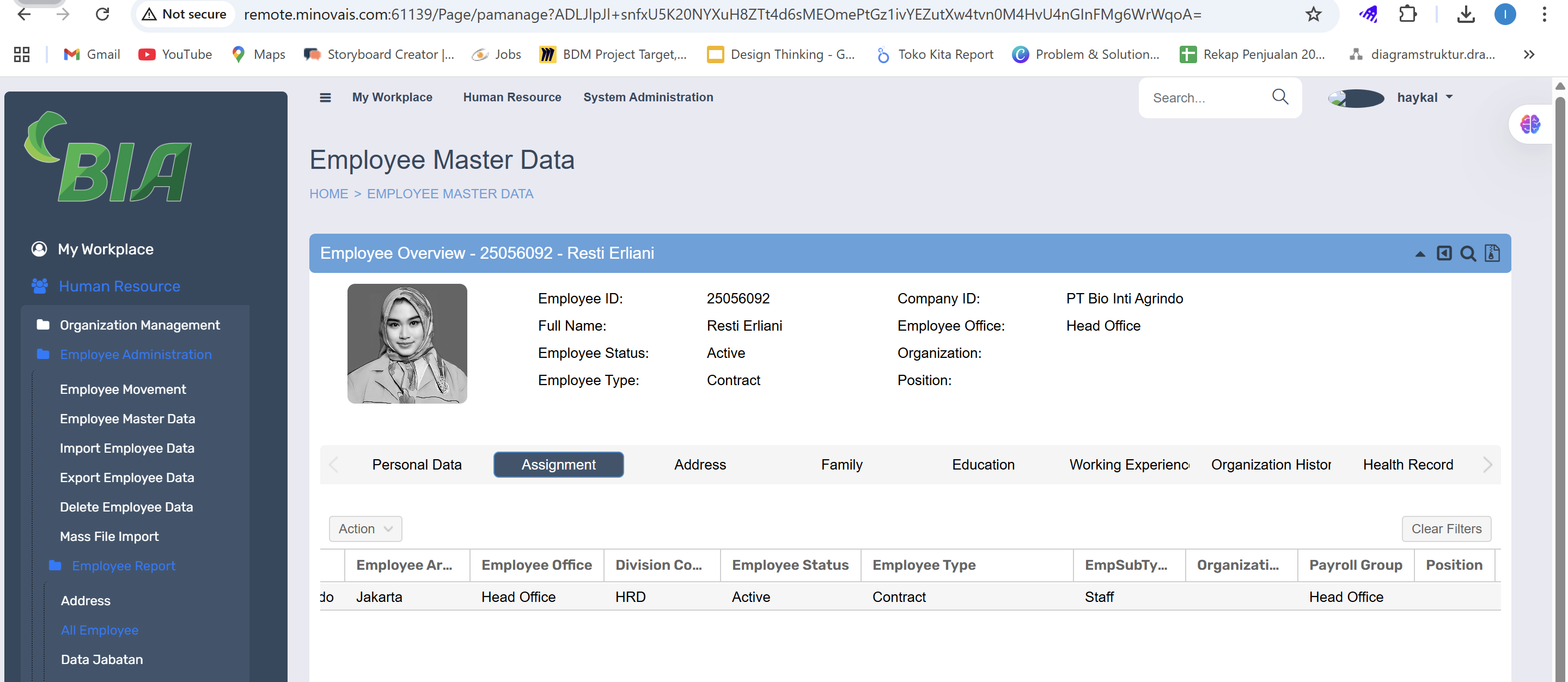Open the My Workplace top menu
This screenshot has width=1568, height=682.
tap(392, 98)
